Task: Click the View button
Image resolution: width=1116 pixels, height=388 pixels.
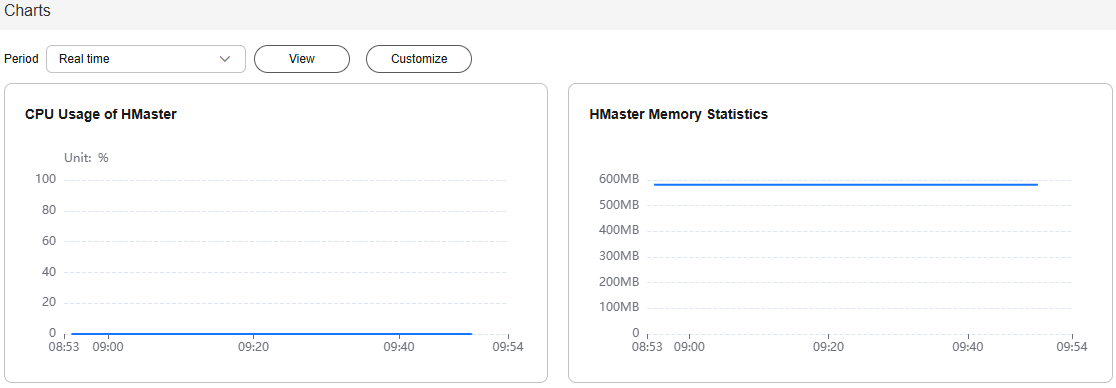Action: (x=302, y=59)
